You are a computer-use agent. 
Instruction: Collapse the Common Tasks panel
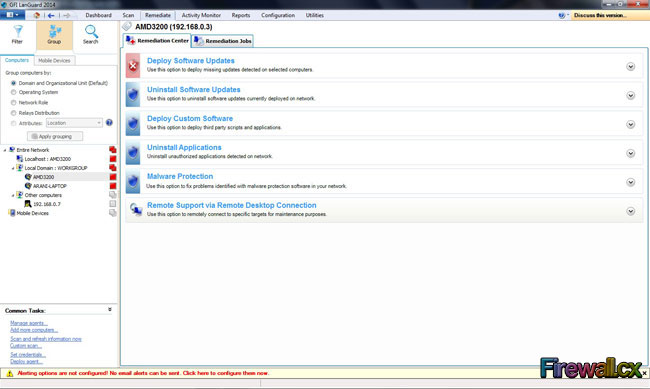[110, 310]
